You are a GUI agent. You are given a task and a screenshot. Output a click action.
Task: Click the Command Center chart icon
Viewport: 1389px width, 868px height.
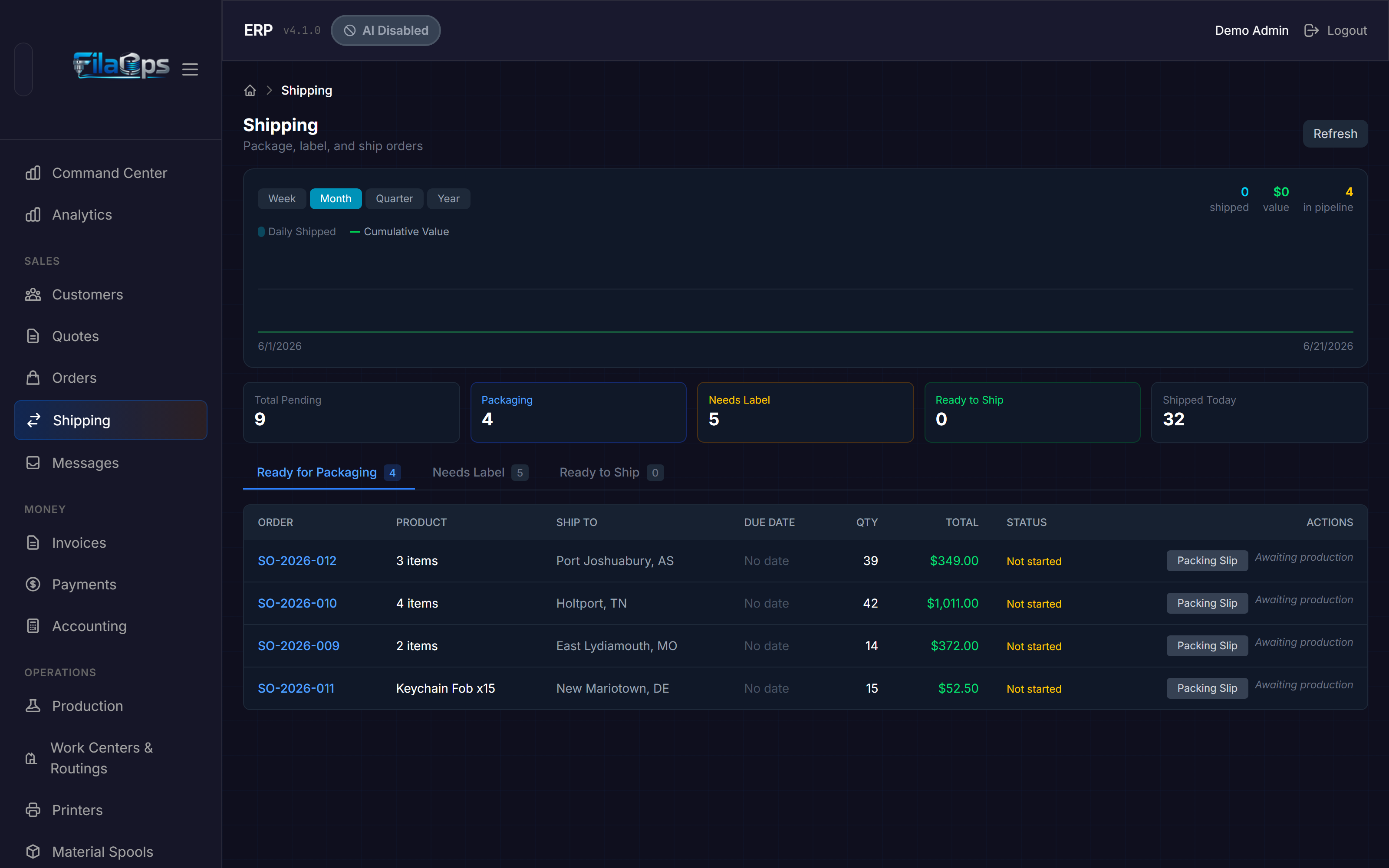33,173
